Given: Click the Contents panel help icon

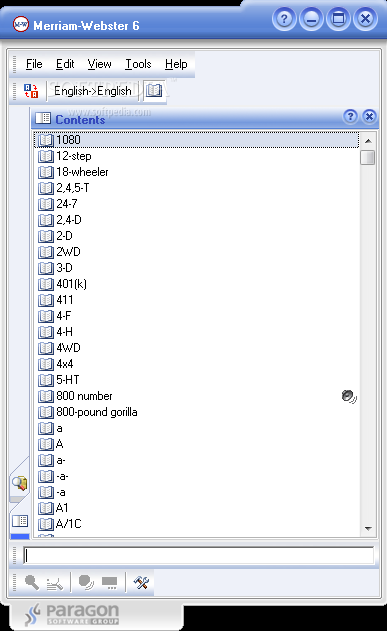Looking at the screenshot, I should click(x=350, y=116).
